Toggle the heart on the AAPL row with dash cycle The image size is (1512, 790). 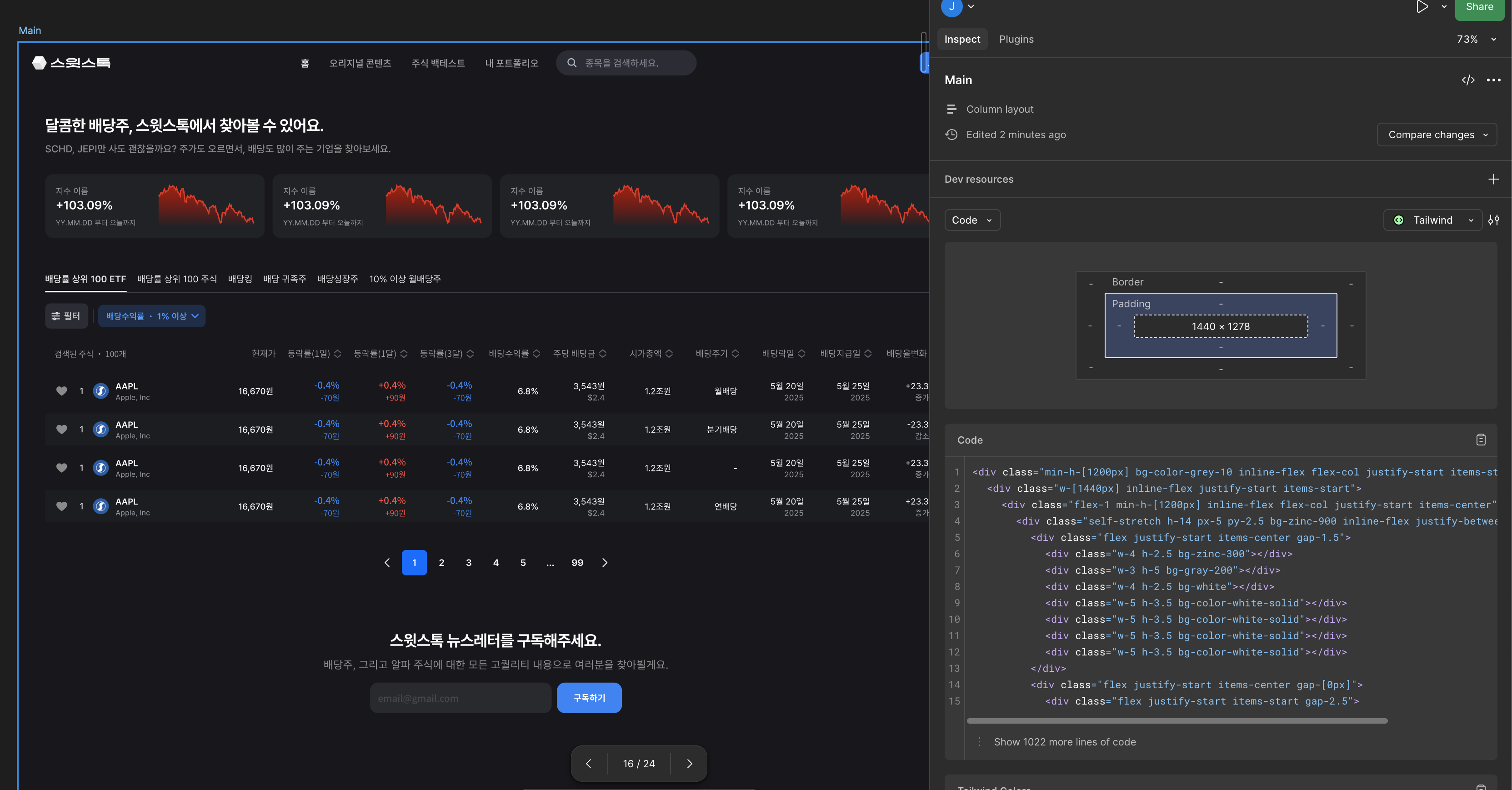pyautogui.click(x=62, y=468)
